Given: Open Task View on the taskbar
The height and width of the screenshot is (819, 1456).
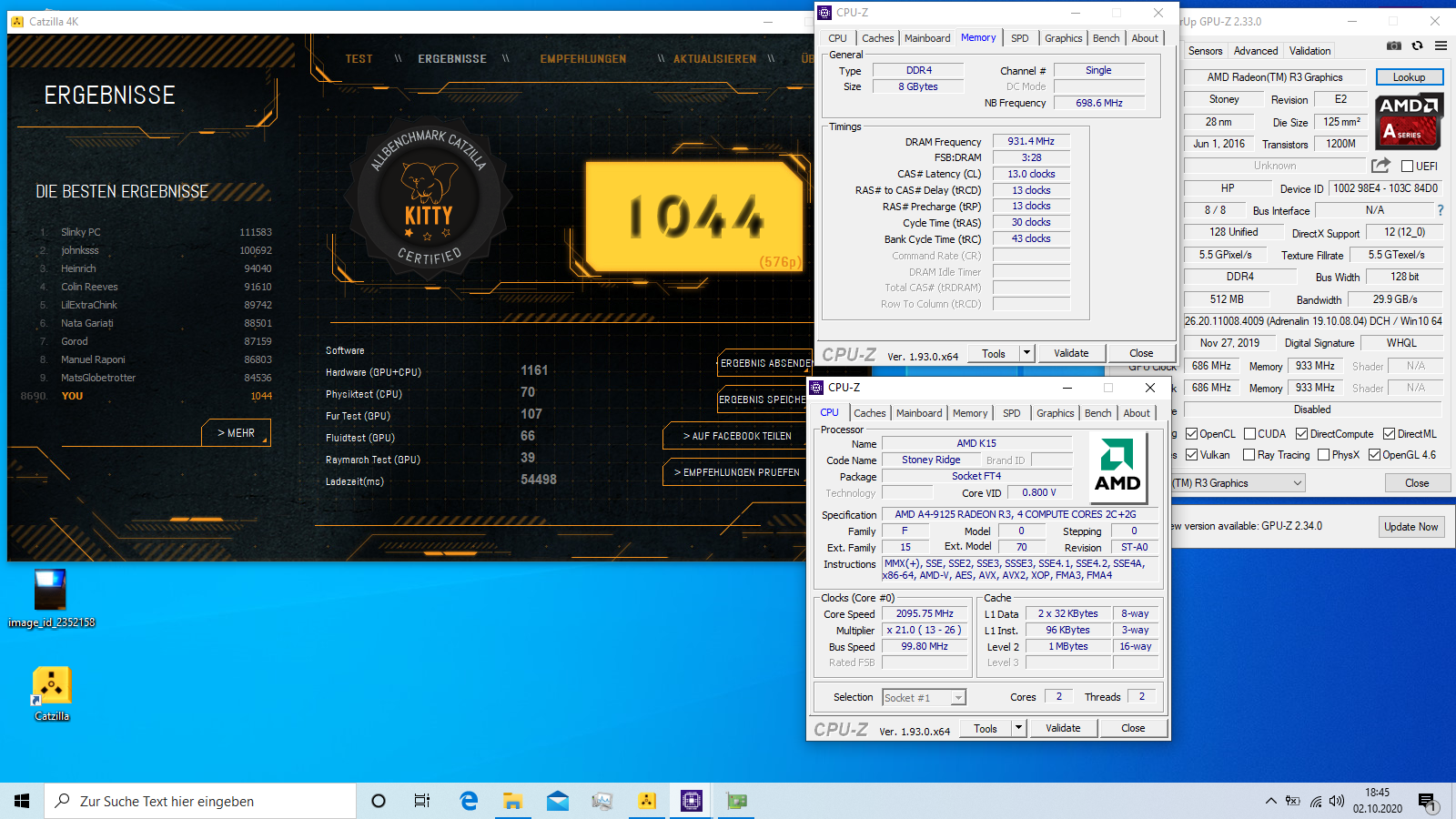Looking at the screenshot, I should (422, 801).
